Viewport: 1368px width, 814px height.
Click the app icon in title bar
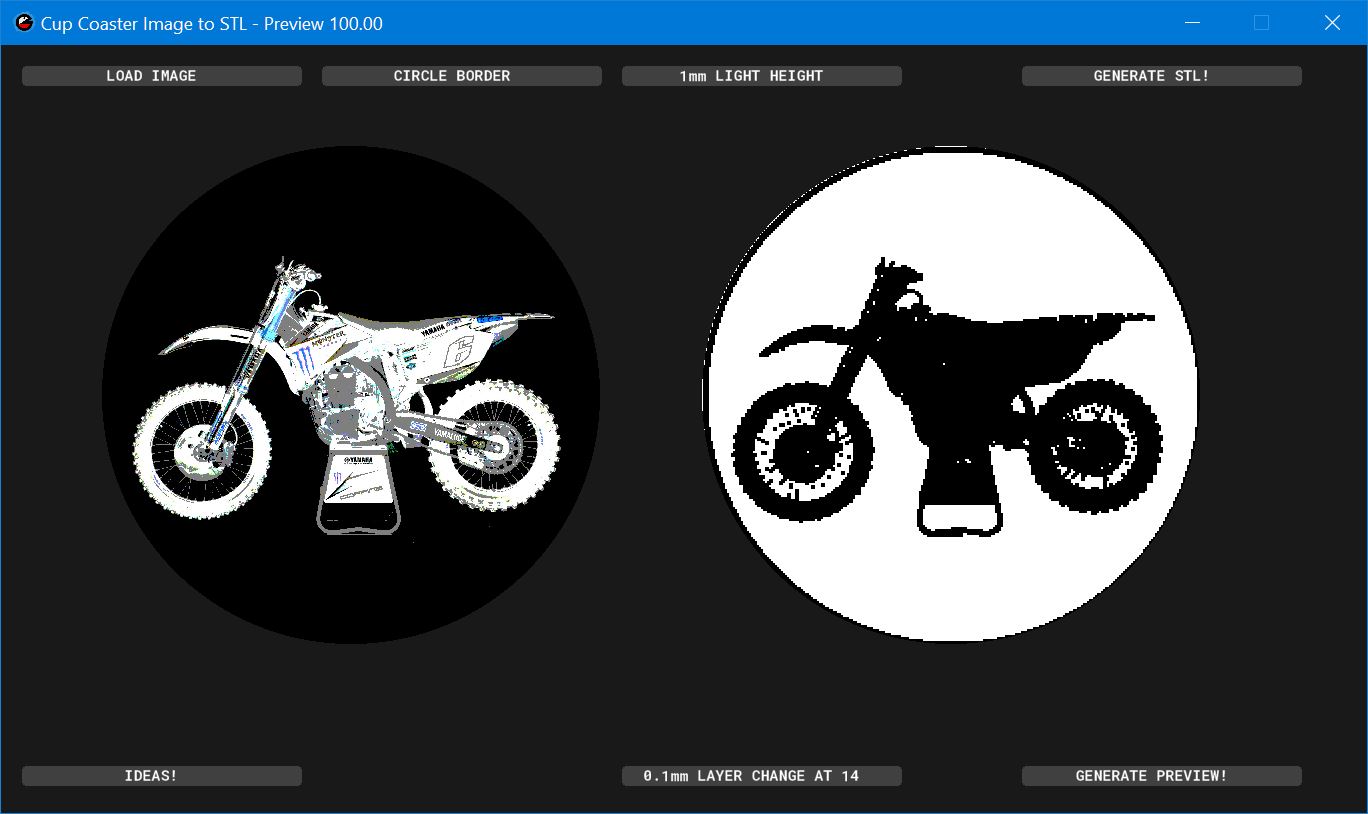pos(24,23)
